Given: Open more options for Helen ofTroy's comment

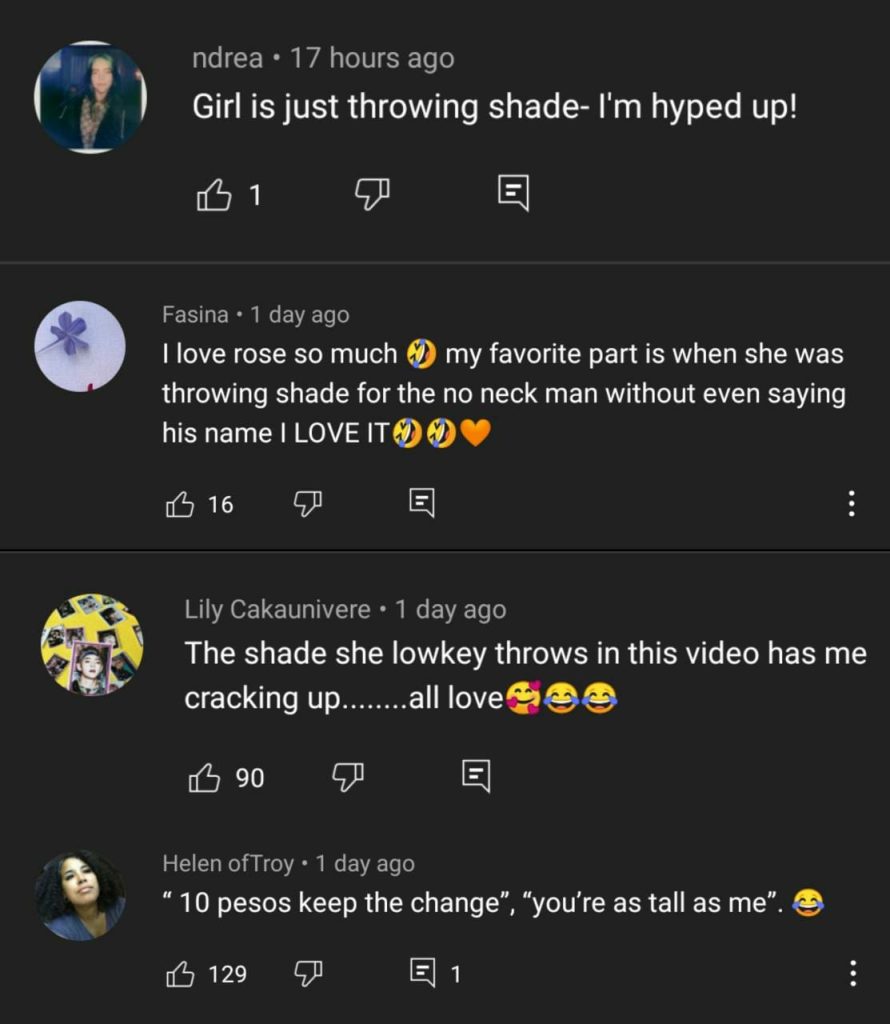Looking at the screenshot, I should (851, 973).
